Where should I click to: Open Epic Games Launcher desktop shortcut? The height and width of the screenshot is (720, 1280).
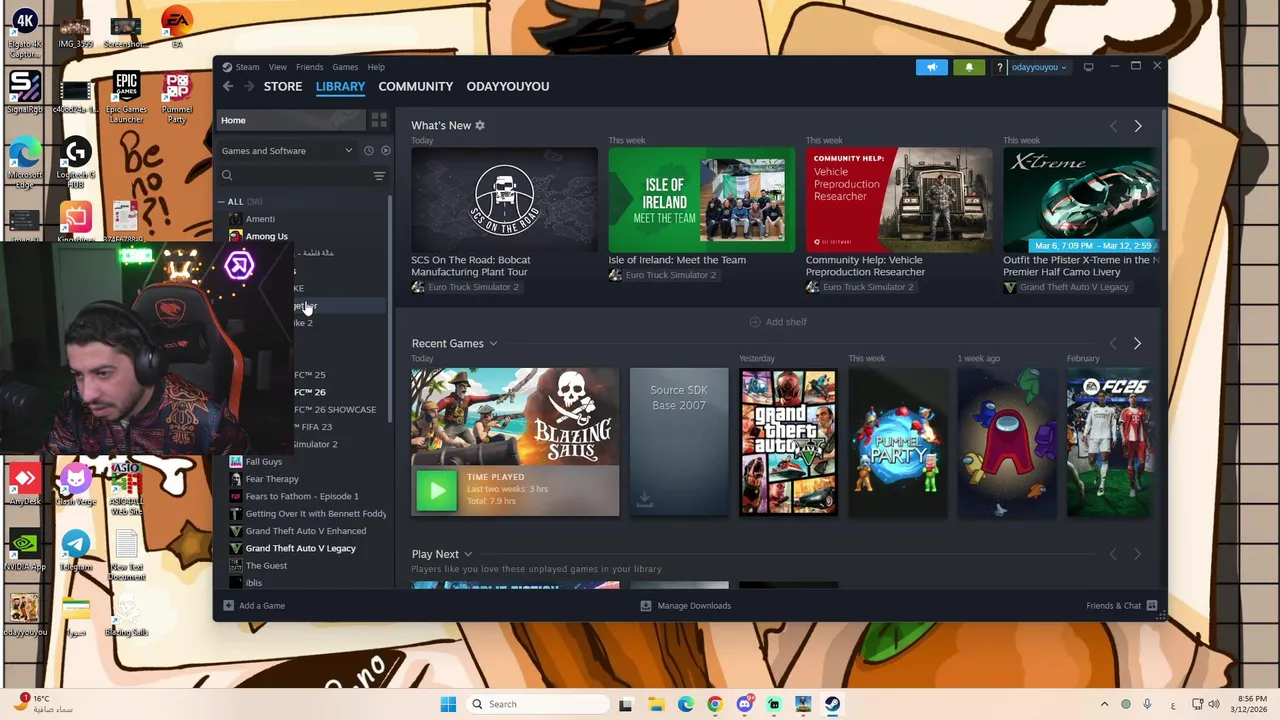tap(126, 98)
